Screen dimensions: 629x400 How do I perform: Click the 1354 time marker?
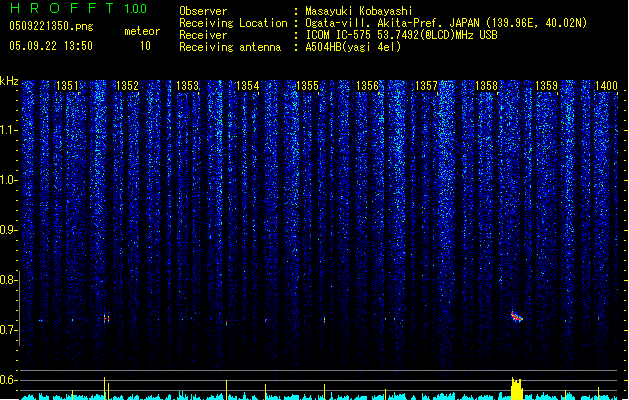click(x=248, y=86)
